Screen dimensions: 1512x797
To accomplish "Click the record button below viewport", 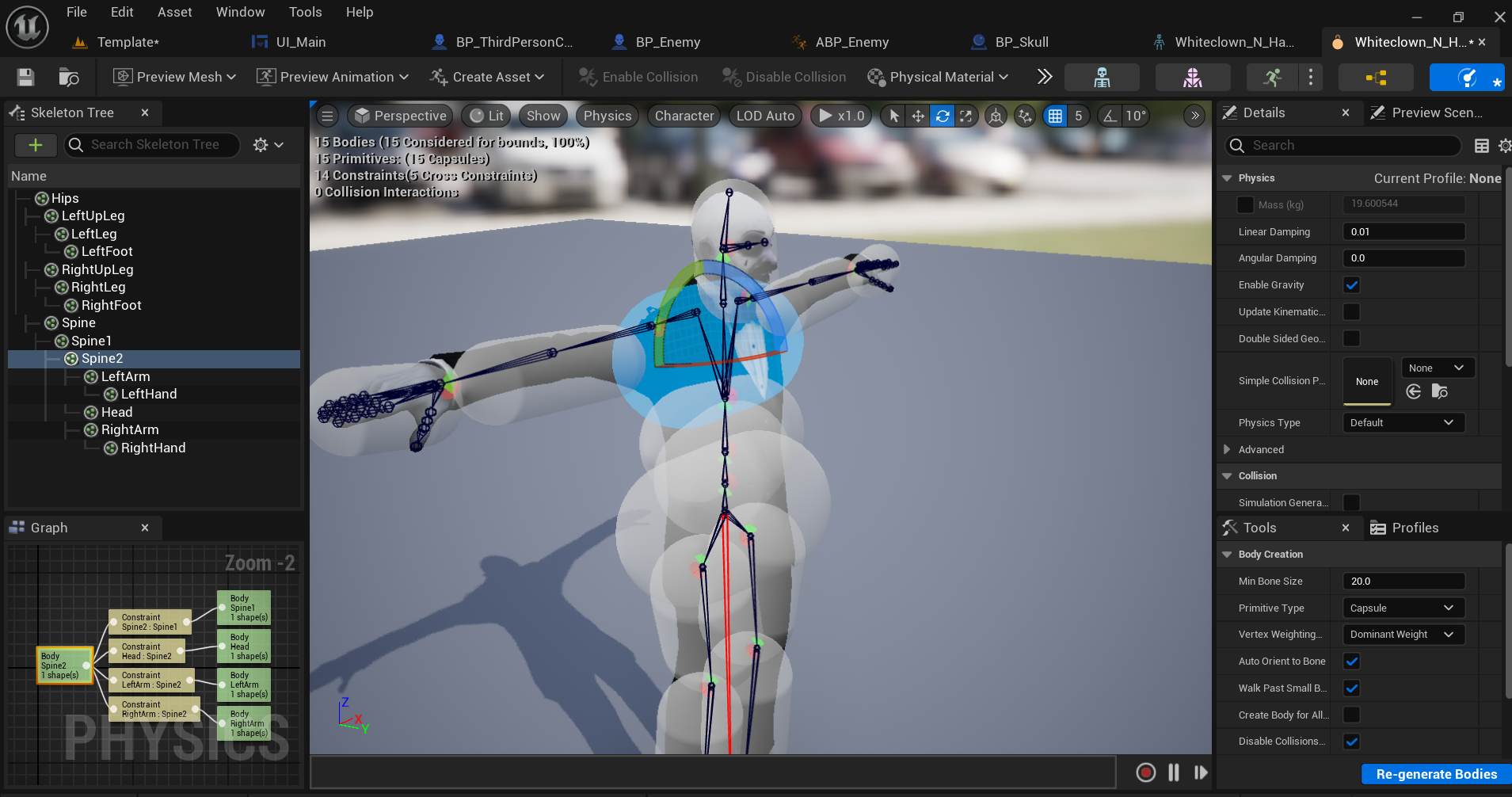I will pos(1145,772).
